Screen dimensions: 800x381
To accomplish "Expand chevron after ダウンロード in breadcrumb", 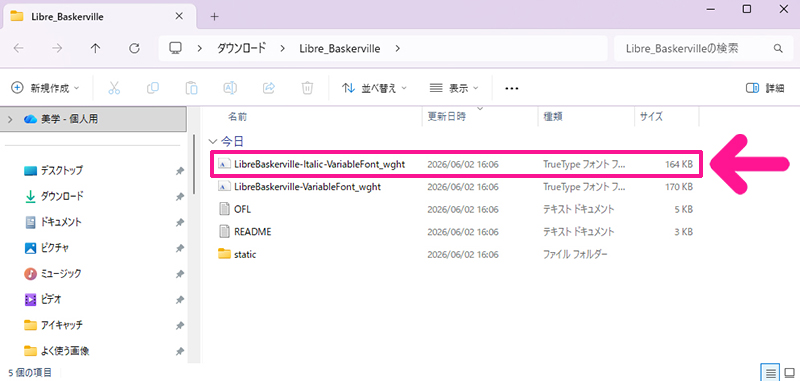I will coord(282,48).
